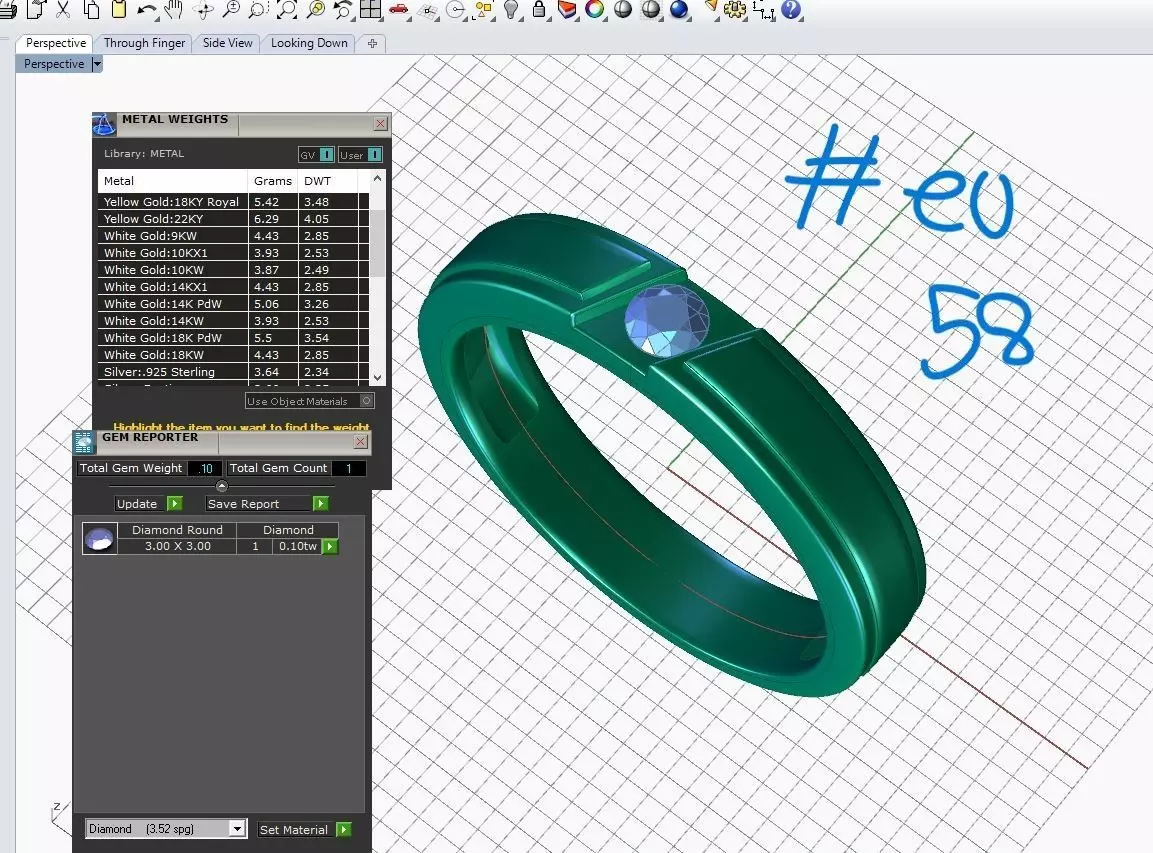1153x853 pixels.
Task: Click the Gem Reporter panel collapse handle
Action: click(221, 486)
